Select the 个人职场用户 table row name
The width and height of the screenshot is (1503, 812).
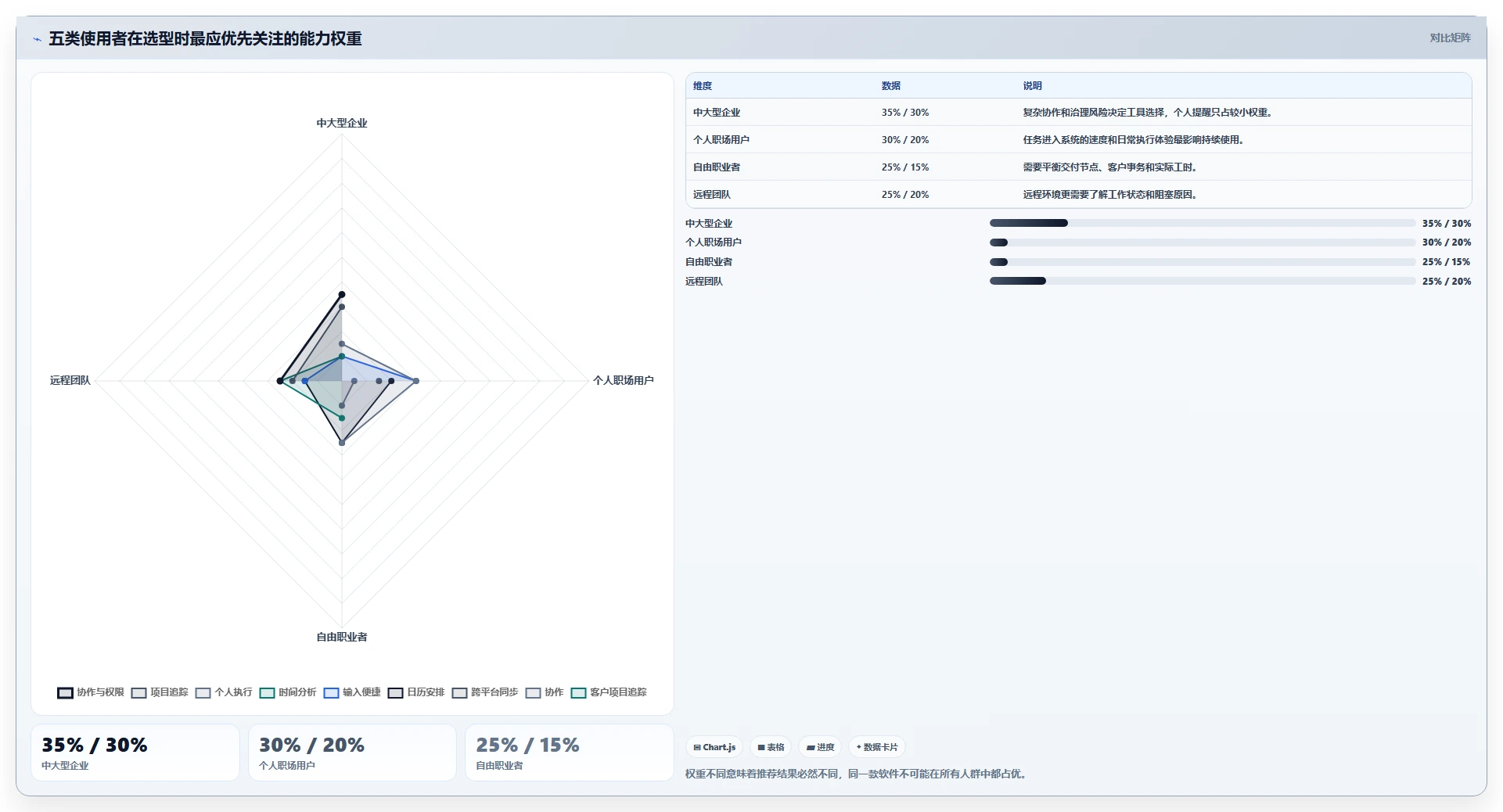point(721,140)
